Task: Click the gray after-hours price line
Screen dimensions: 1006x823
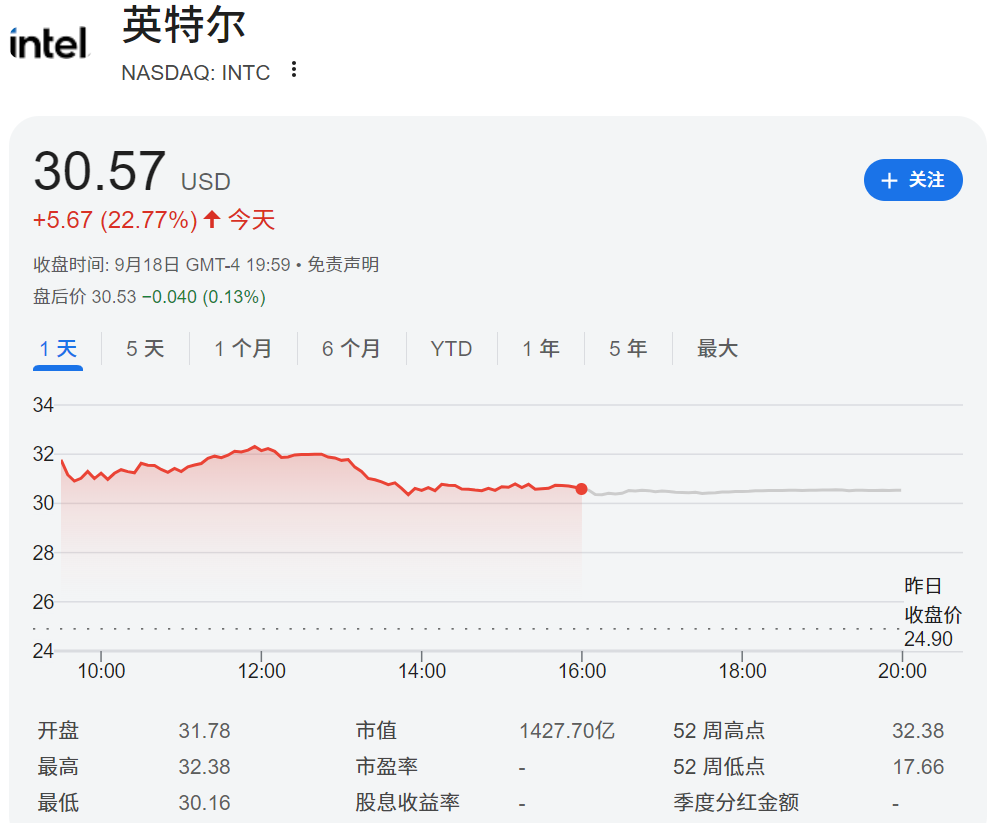Action: click(744, 491)
